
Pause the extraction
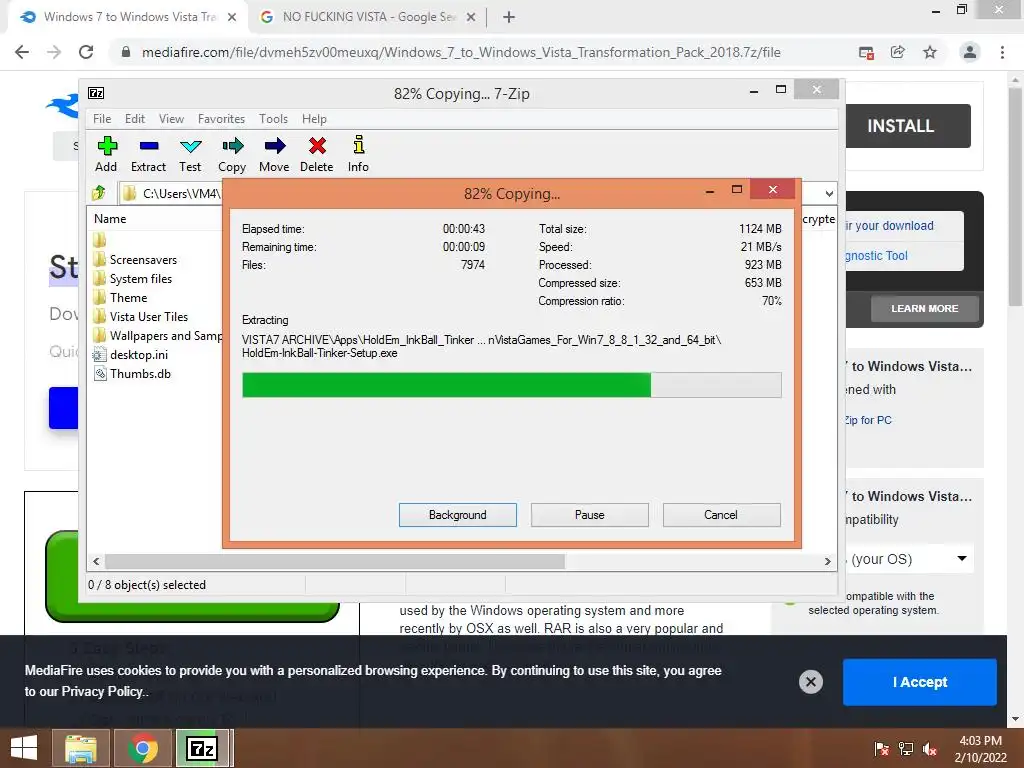590,515
